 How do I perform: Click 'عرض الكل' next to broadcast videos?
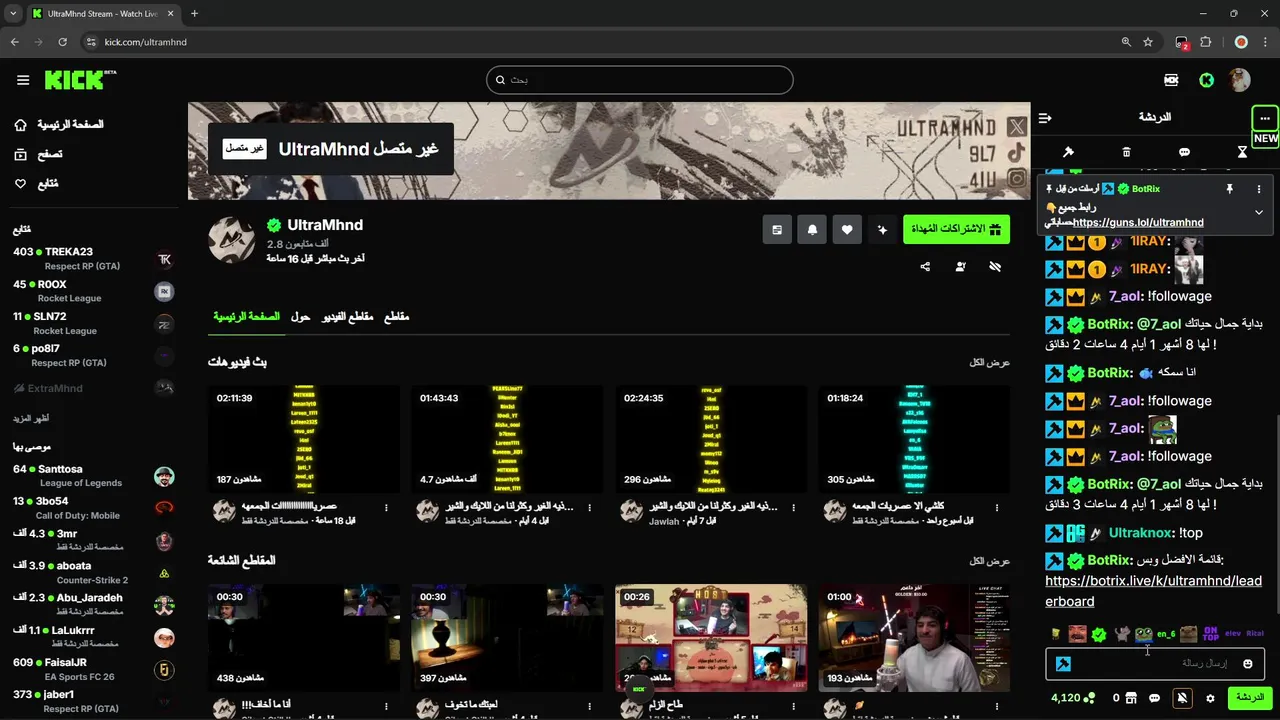tap(989, 362)
